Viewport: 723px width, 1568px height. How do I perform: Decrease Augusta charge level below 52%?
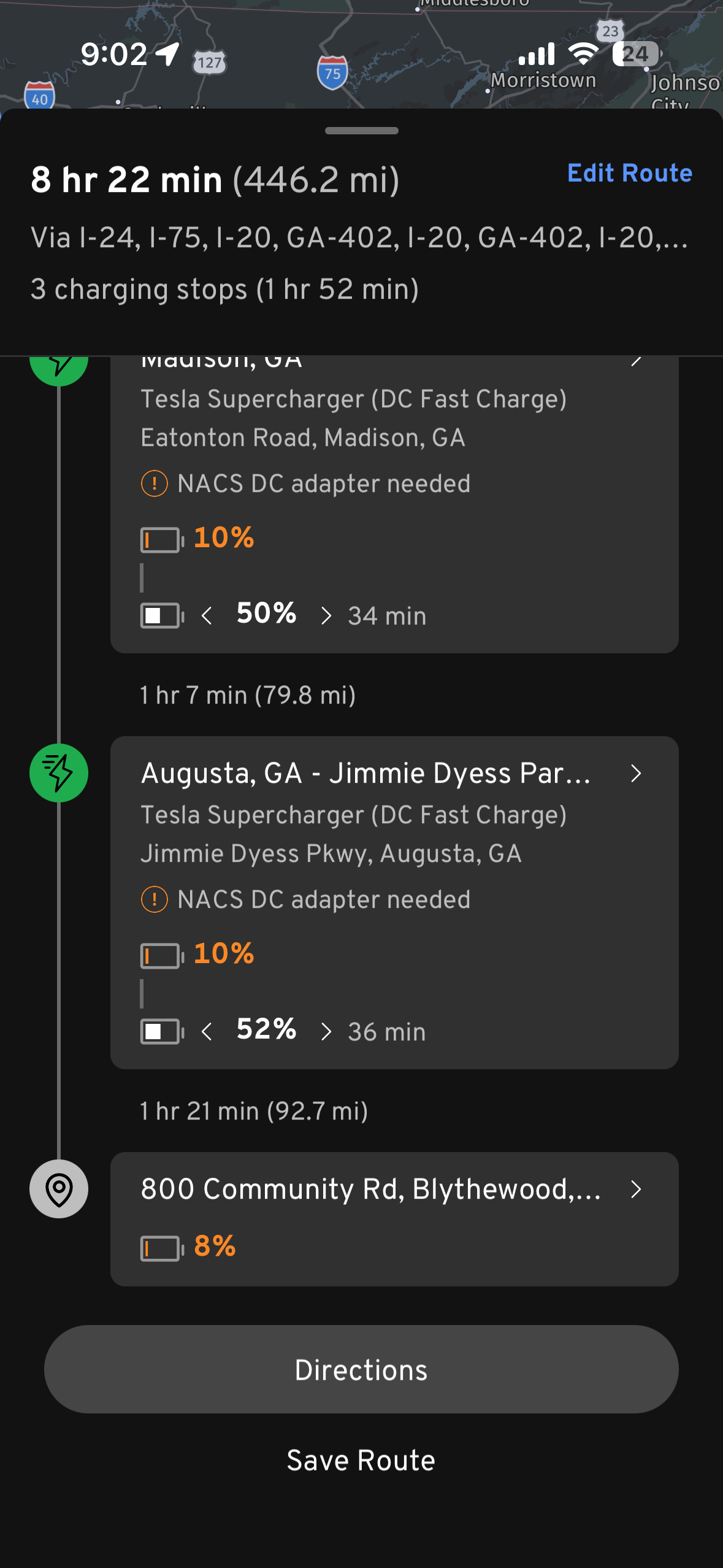click(x=207, y=1031)
